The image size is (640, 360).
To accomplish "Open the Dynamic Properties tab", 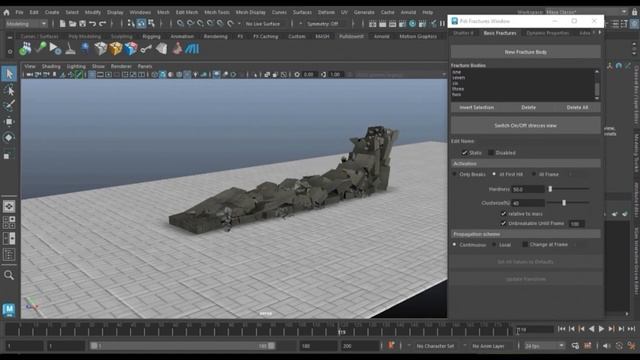I will point(547,33).
